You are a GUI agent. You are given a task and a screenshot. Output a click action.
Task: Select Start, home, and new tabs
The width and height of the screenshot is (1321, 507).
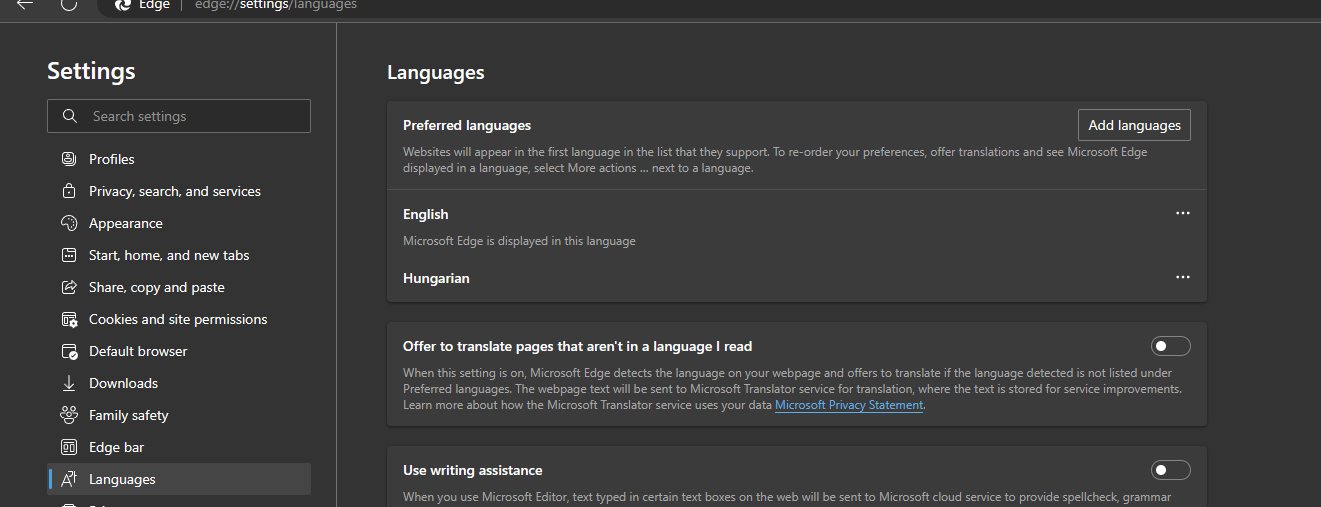(x=179, y=255)
